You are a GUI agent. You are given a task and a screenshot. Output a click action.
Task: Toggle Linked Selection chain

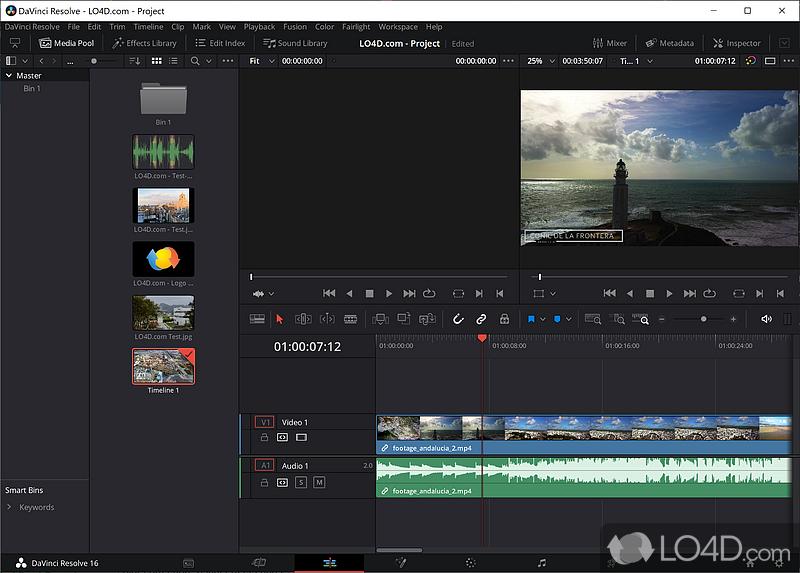click(x=481, y=319)
